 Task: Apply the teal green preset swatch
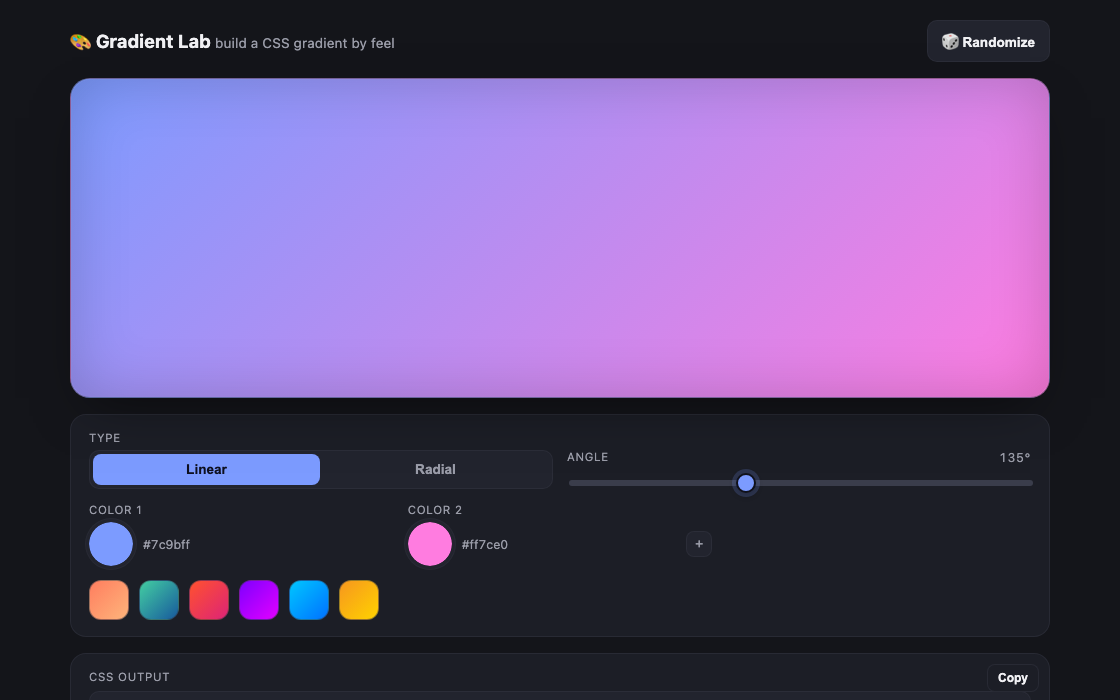click(x=159, y=600)
